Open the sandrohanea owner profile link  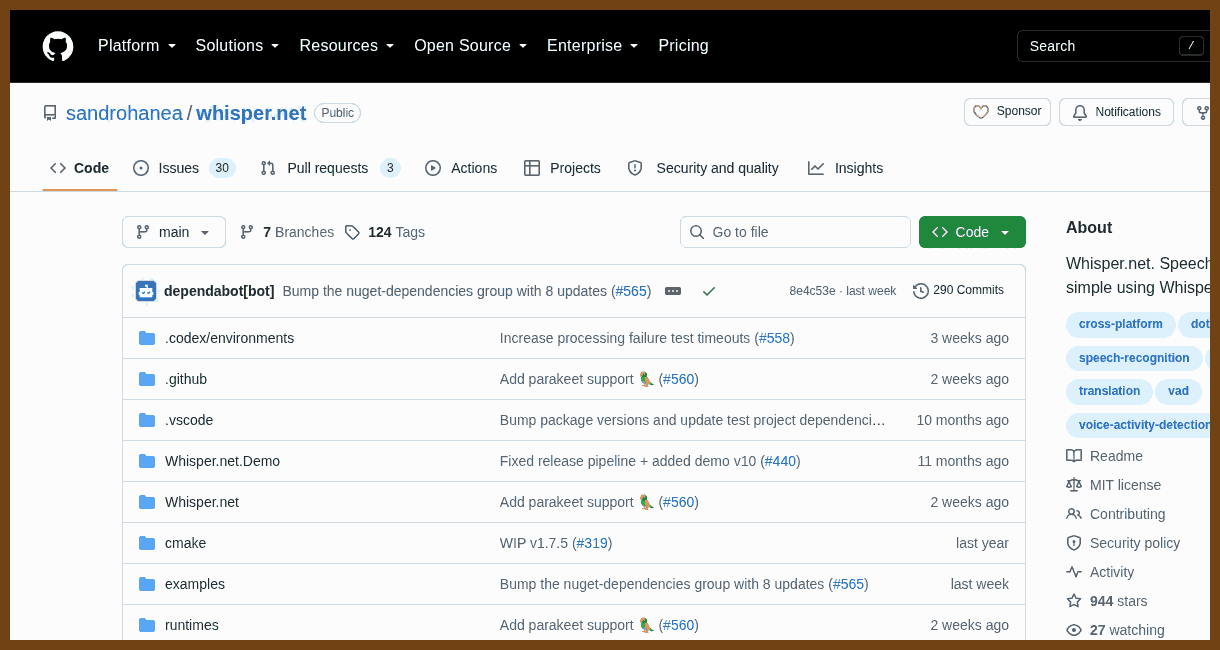pyautogui.click(x=124, y=113)
